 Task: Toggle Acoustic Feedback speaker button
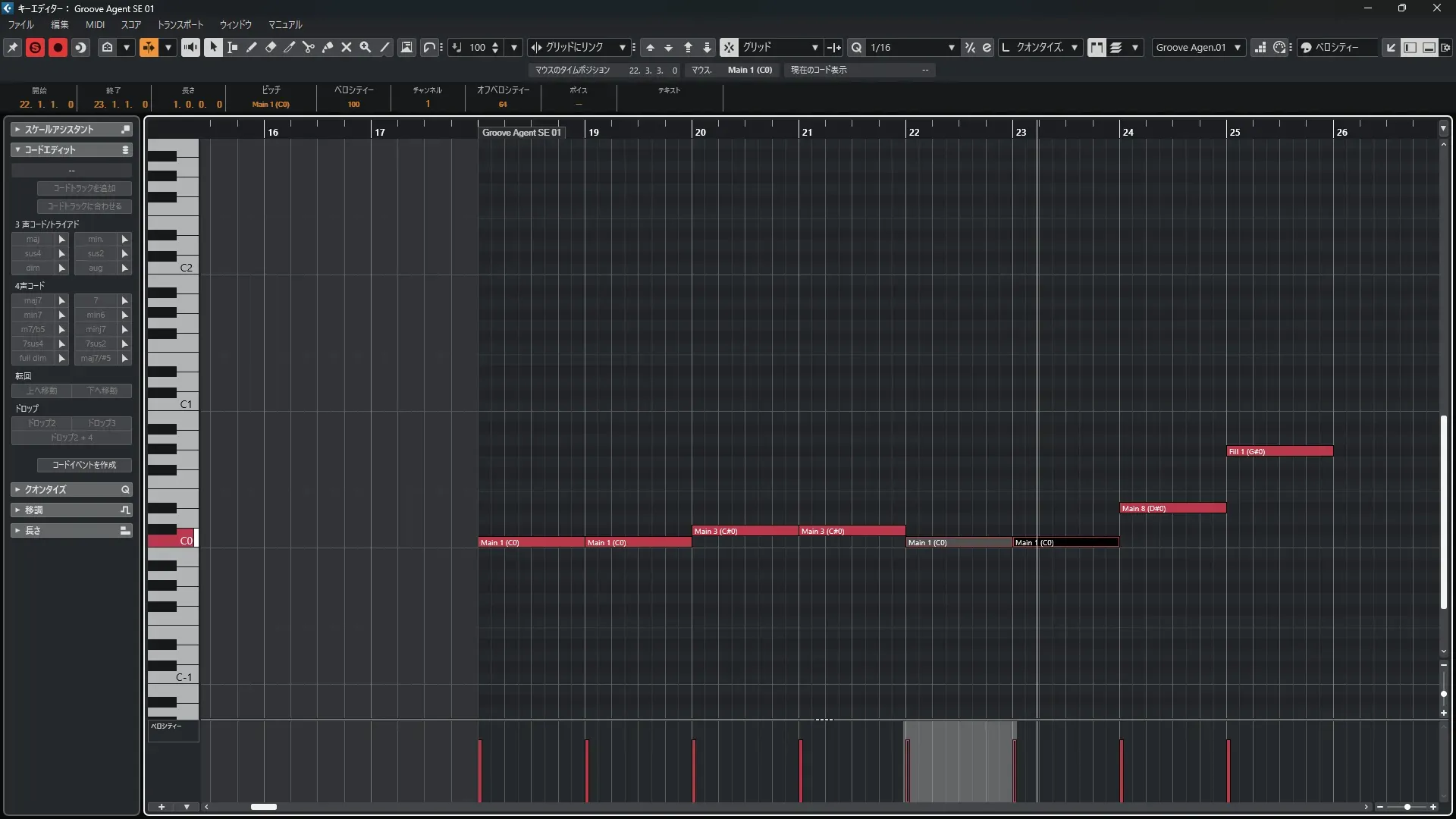(x=190, y=47)
